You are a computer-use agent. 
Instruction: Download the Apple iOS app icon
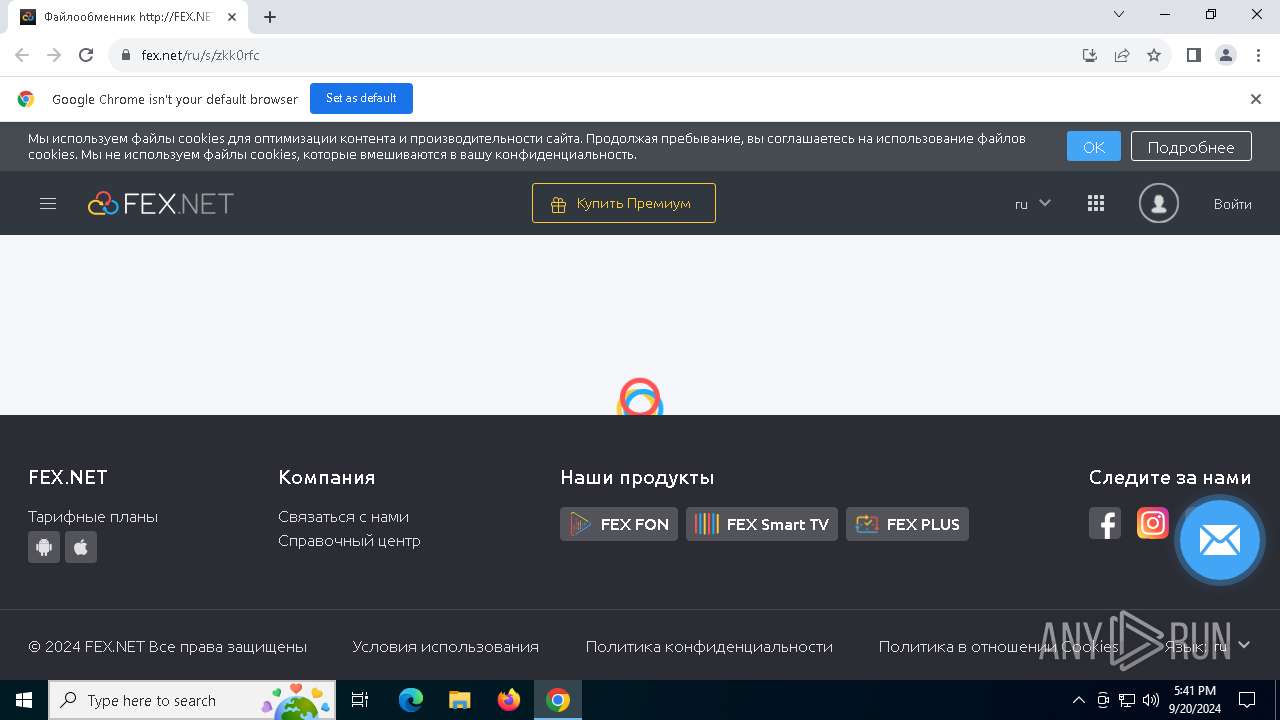pyautogui.click(x=81, y=547)
